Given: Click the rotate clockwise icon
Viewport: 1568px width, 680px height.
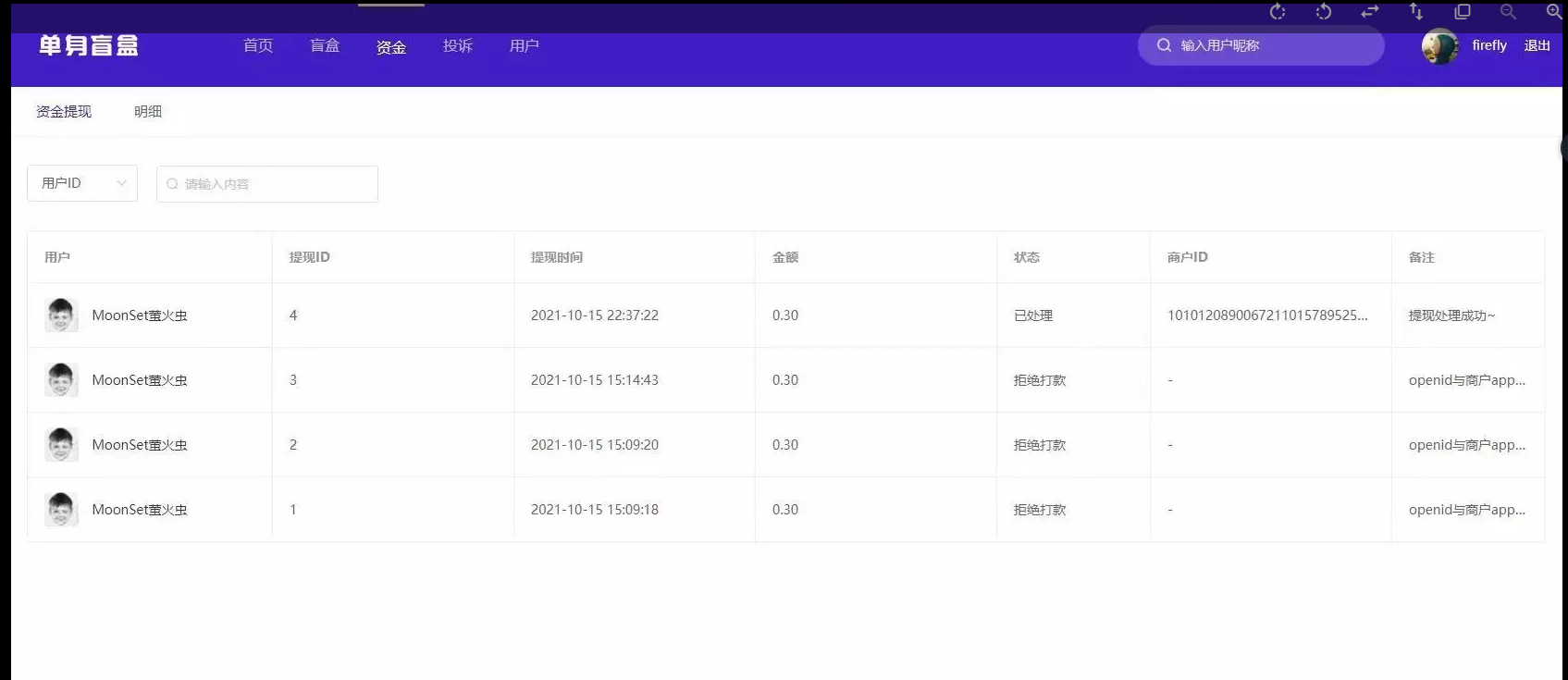Looking at the screenshot, I should click(x=1278, y=12).
